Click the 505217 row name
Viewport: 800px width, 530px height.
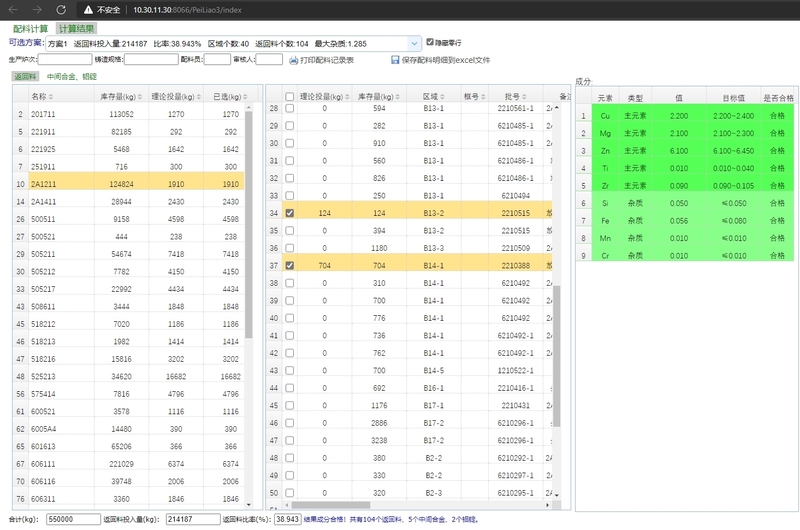pyautogui.click(x=43, y=289)
